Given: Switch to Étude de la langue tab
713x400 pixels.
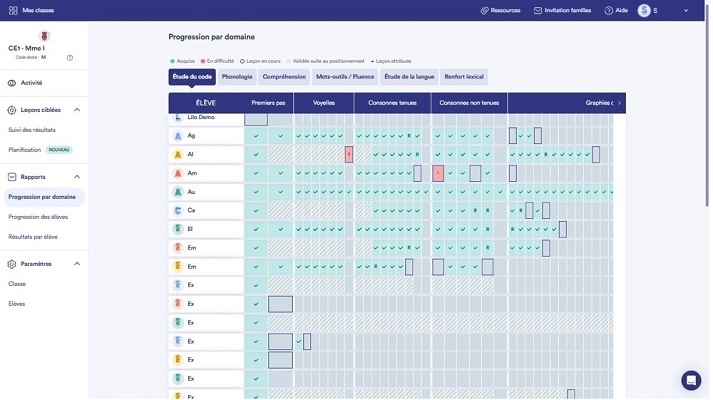Looking at the screenshot, I should pyautogui.click(x=409, y=77).
